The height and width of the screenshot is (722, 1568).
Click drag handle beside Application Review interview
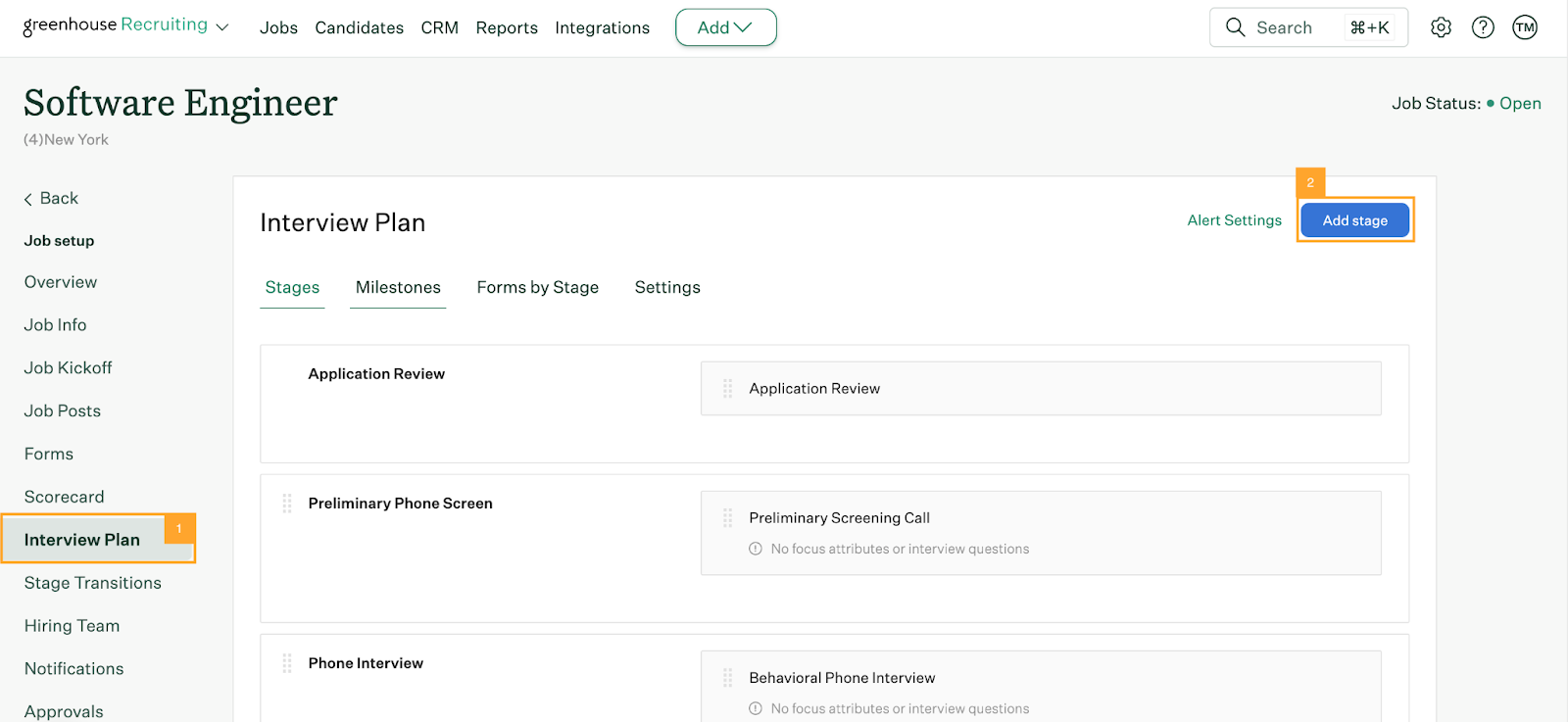coord(727,389)
